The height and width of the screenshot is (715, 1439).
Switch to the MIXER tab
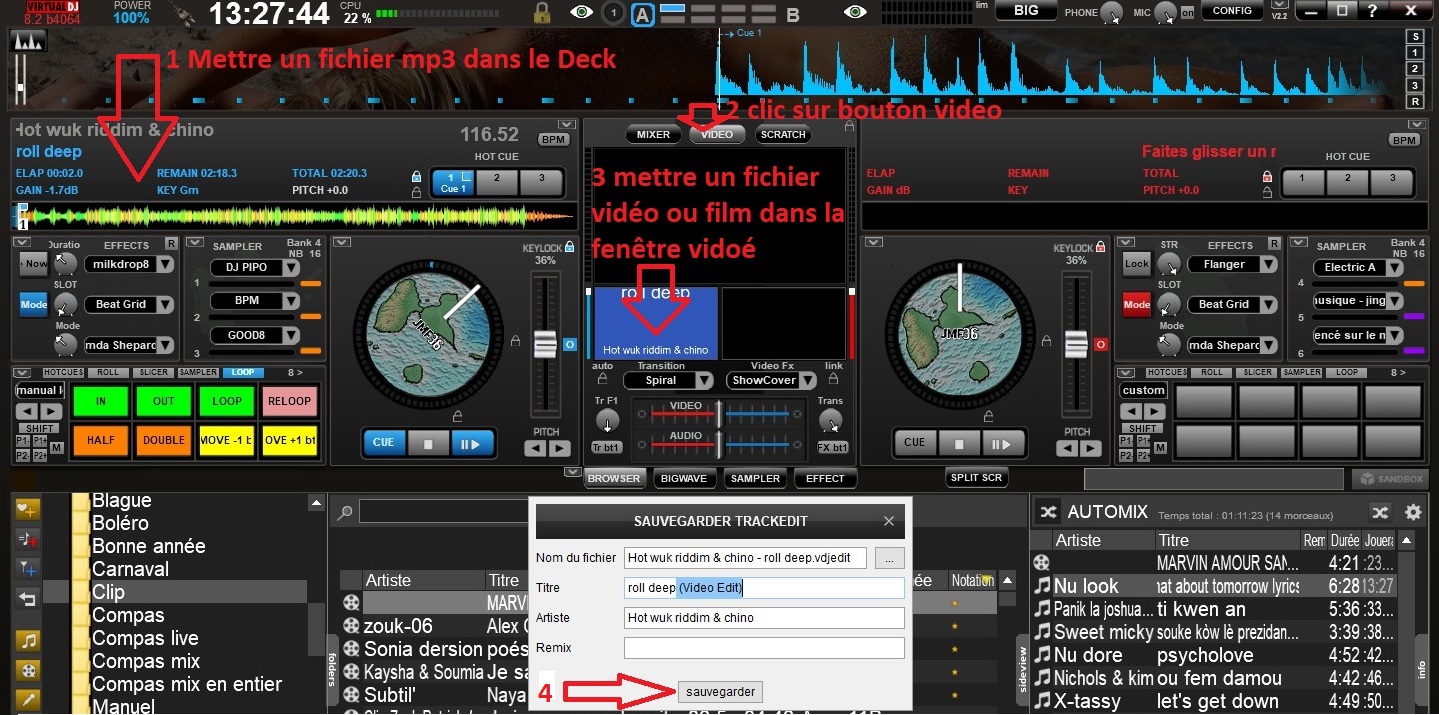[x=654, y=134]
